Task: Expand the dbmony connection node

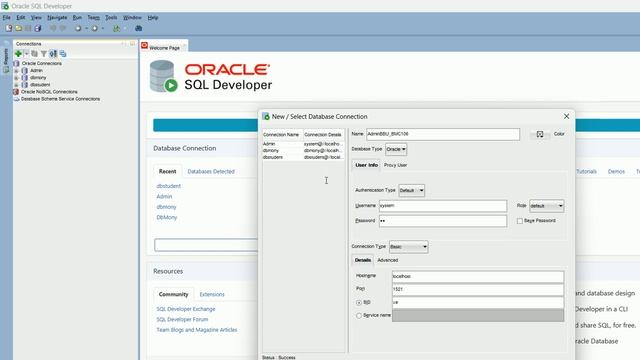Action: click(17, 78)
